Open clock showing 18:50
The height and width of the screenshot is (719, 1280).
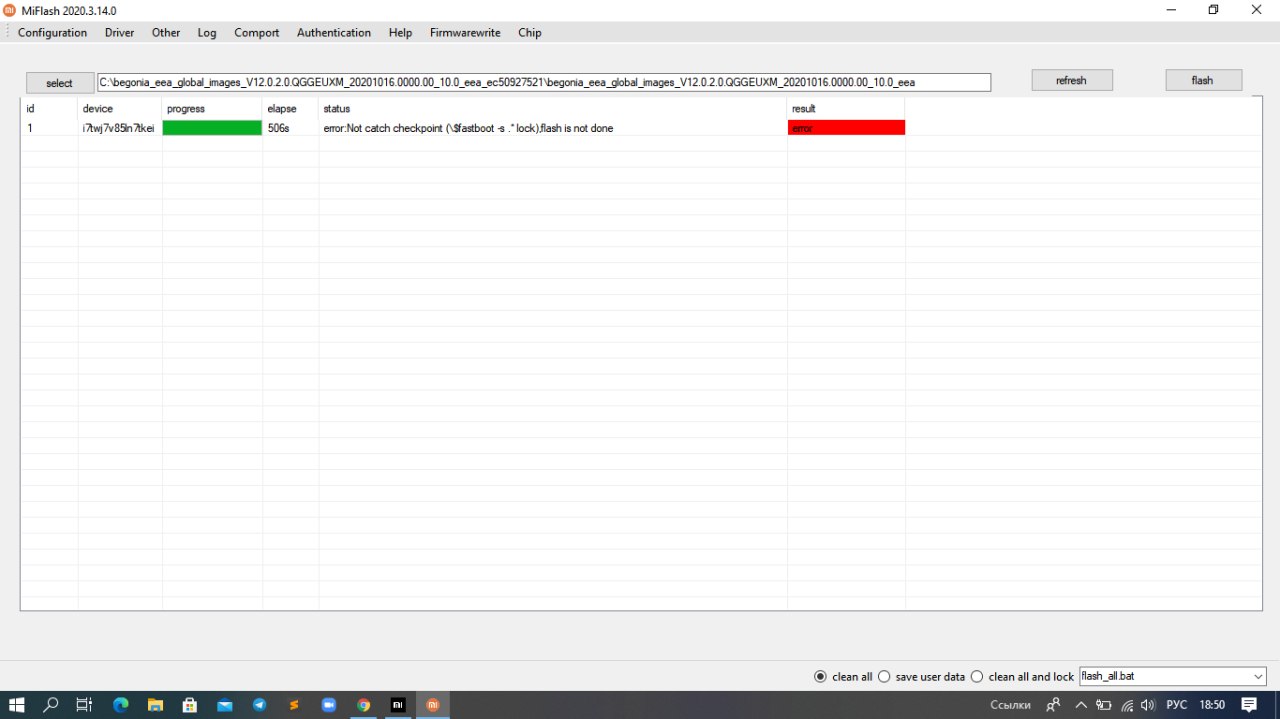(1212, 704)
